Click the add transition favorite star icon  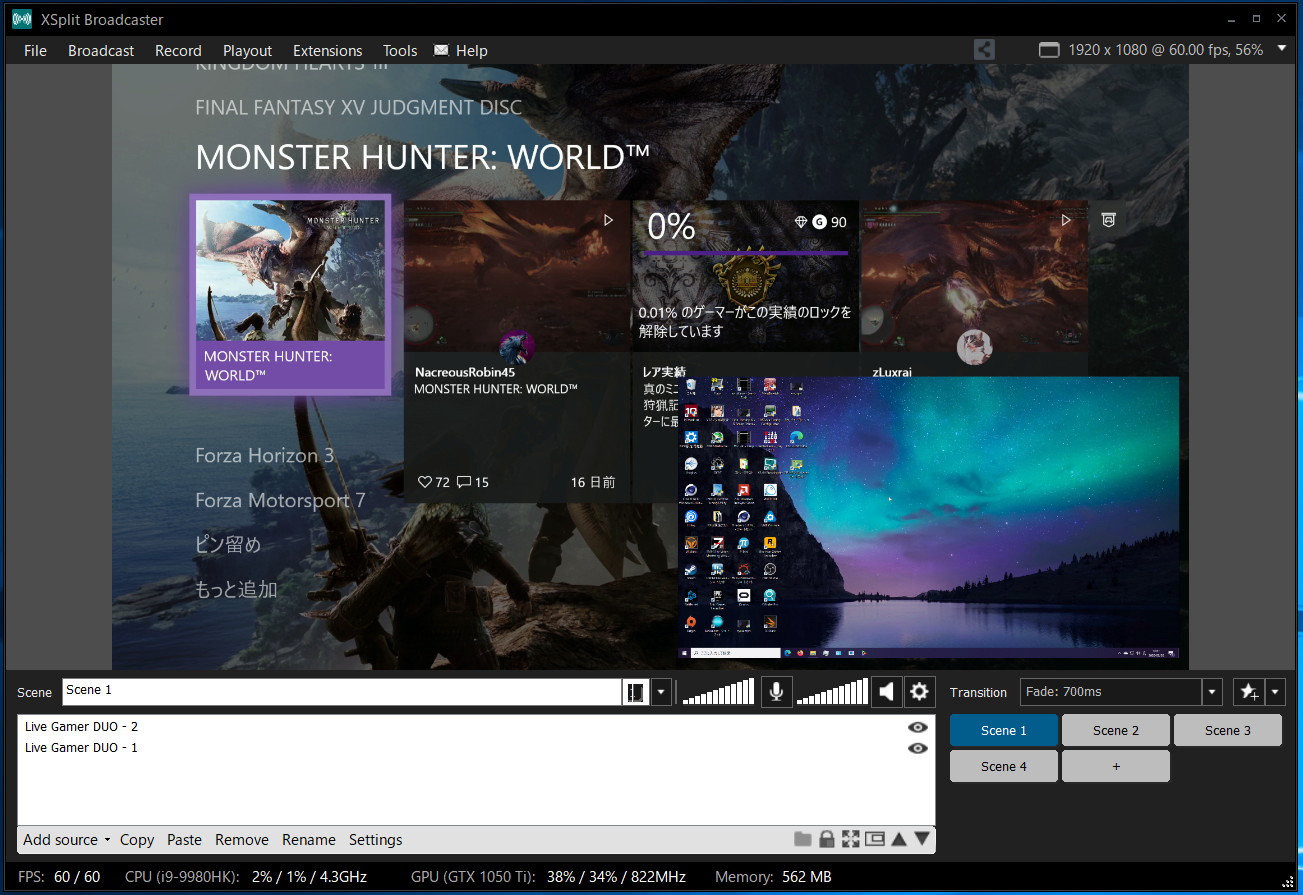[x=1249, y=692]
